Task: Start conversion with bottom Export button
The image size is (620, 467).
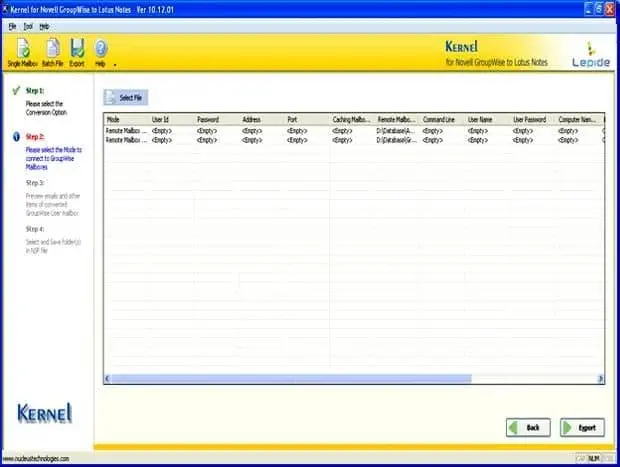Action: coord(582,427)
